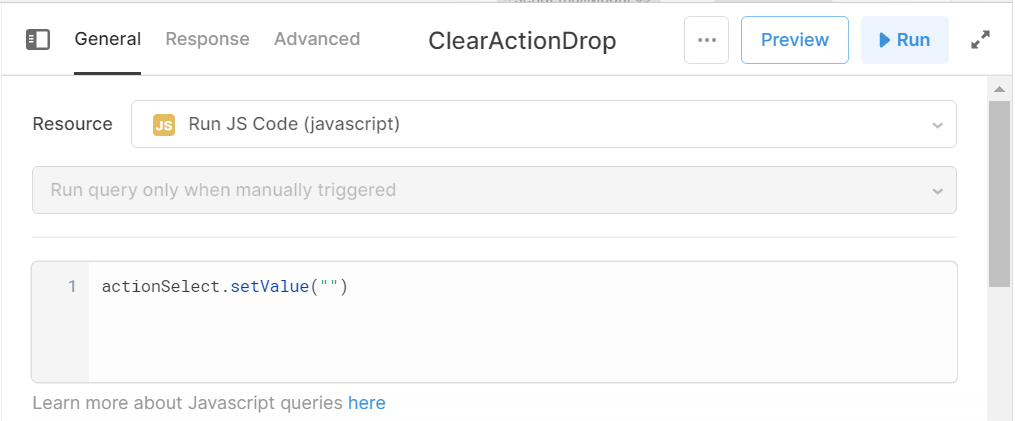Follow the 'here' Javascript queries link

(x=366, y=403)
